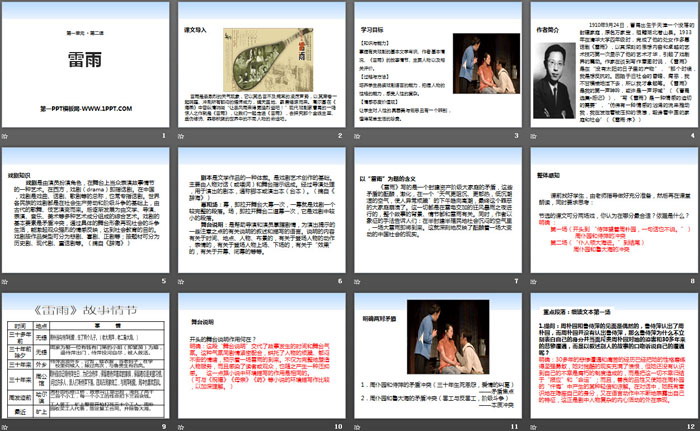Click the WWW.1PPT.COM link on slide 1
Screen dimensions: 700x431
click(x=88, y=105)
